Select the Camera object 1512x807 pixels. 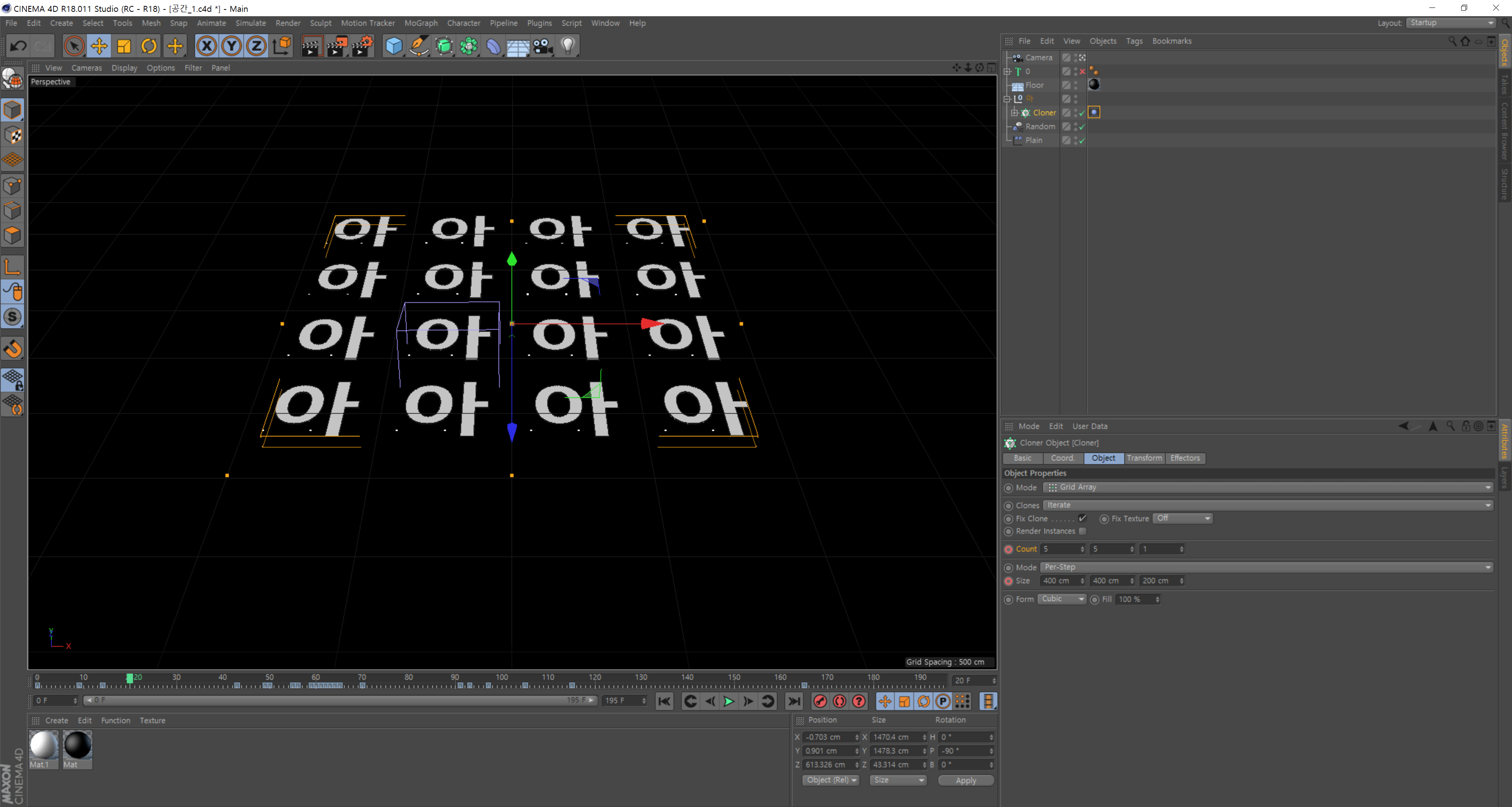1038,58
